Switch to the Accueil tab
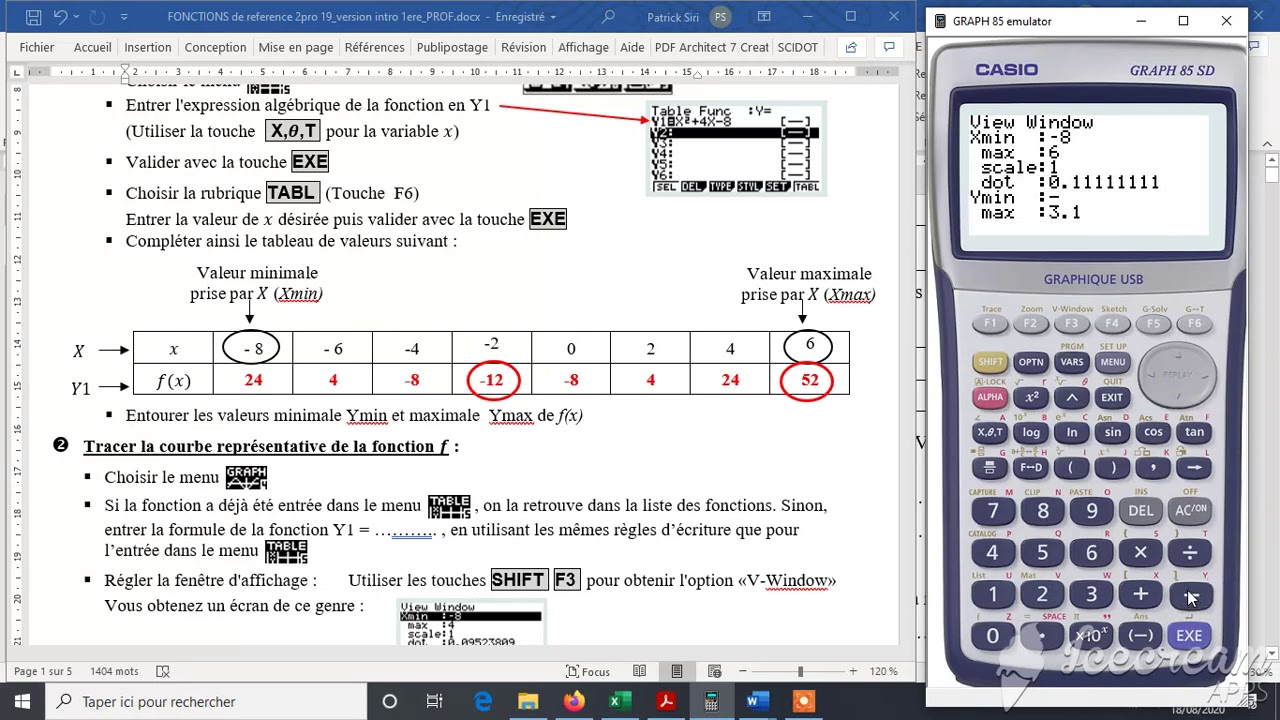1280x720 pixels. (92, 47)
